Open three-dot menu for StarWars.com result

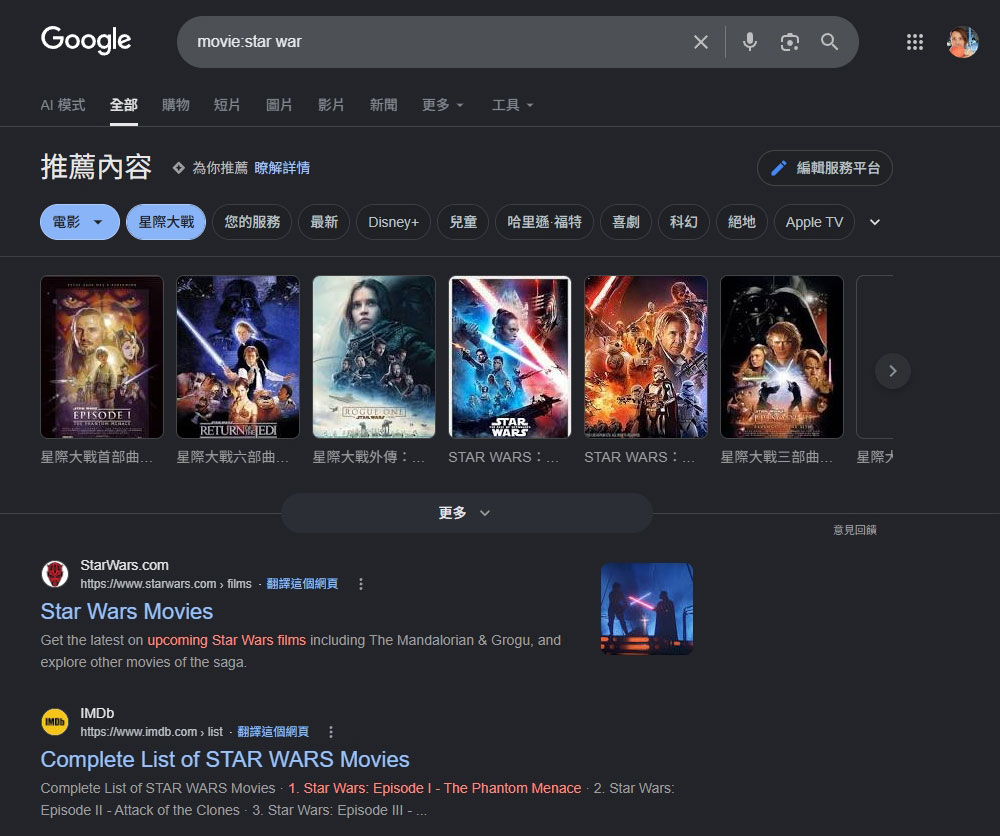click(x=361, y=583)
